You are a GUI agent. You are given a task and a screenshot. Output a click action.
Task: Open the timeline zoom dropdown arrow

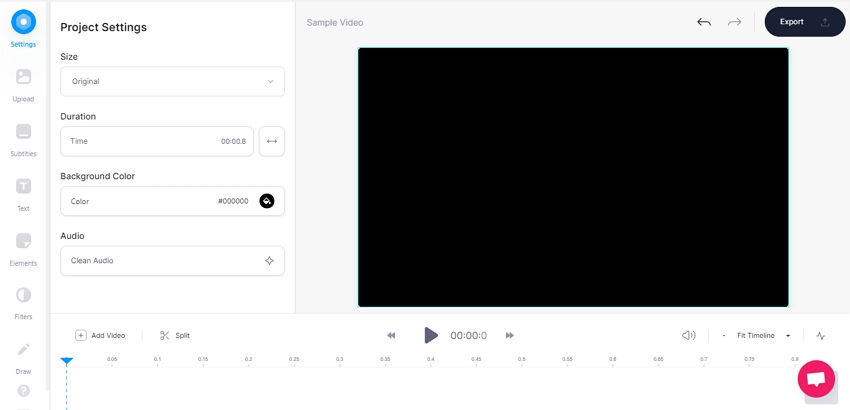pos(788,336)
